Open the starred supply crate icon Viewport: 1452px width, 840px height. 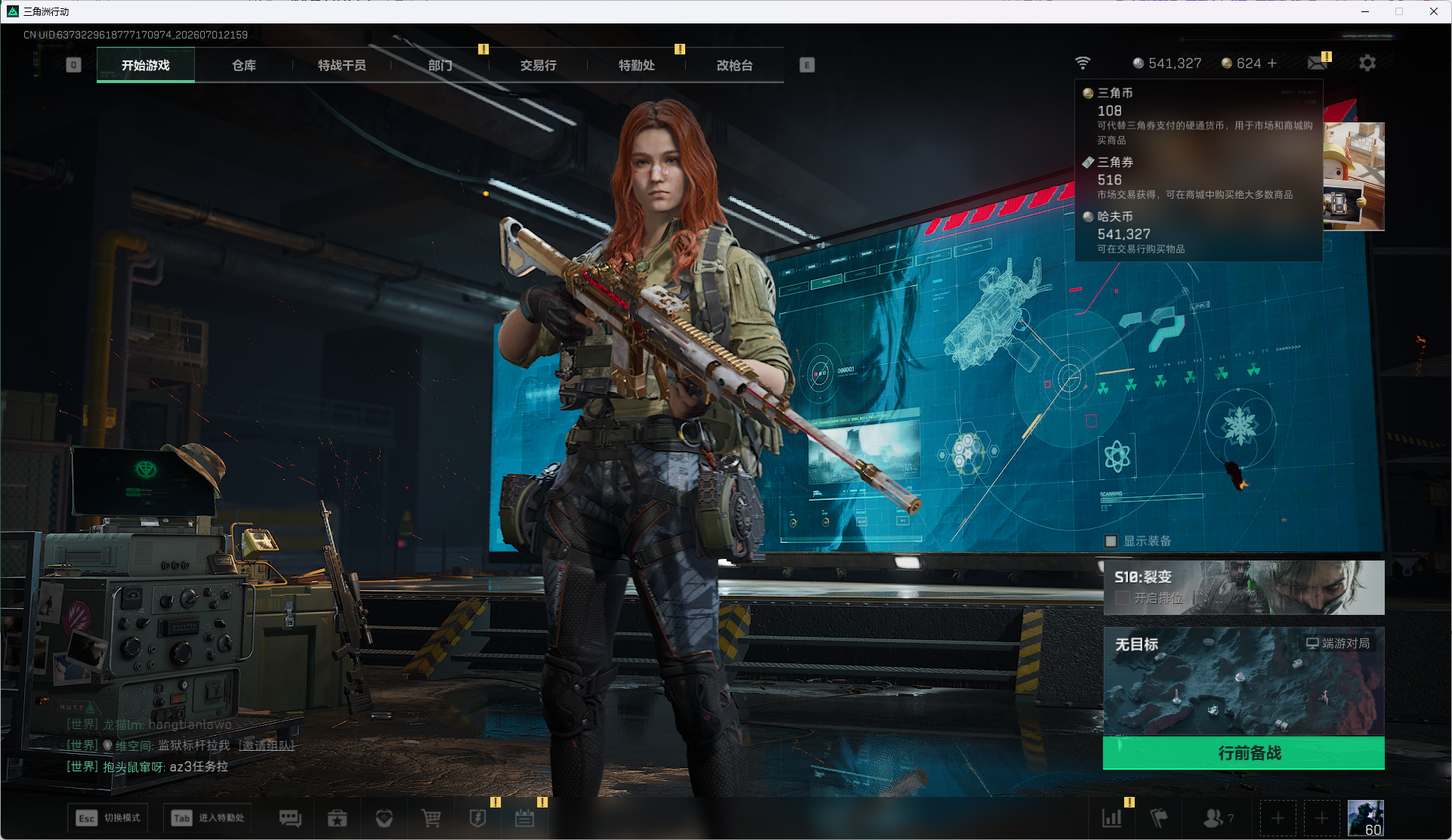pyautogui.click(x=337, y=818)
